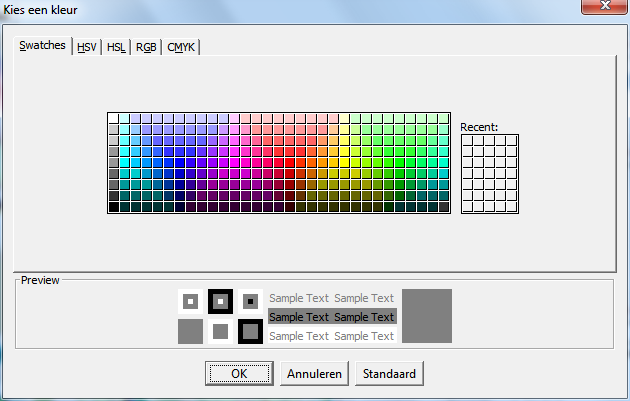
Task: Confirm the color with OK
Action: click(x=238, y=374)
